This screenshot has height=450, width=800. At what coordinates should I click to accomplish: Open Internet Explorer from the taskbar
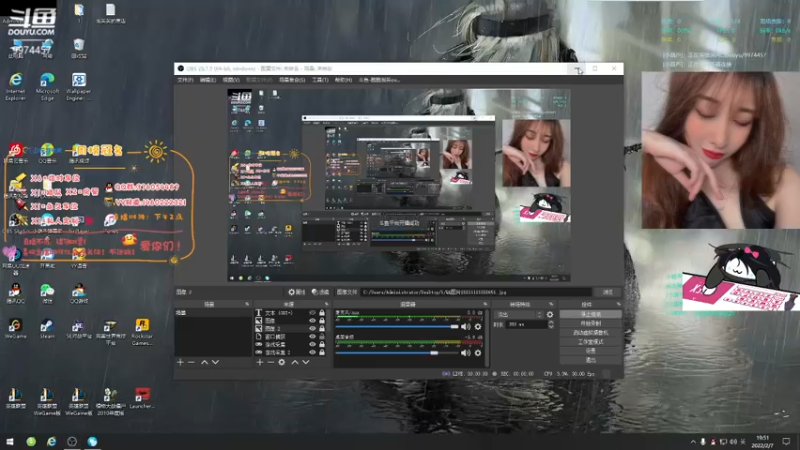point(52,442)
